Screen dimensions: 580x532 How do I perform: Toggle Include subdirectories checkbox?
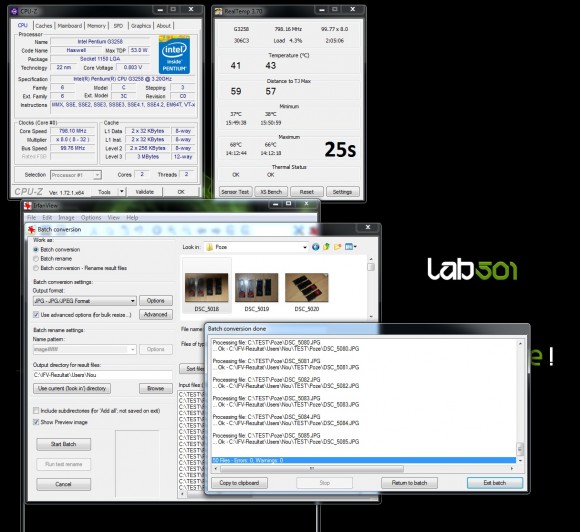[x=36, y=411]
